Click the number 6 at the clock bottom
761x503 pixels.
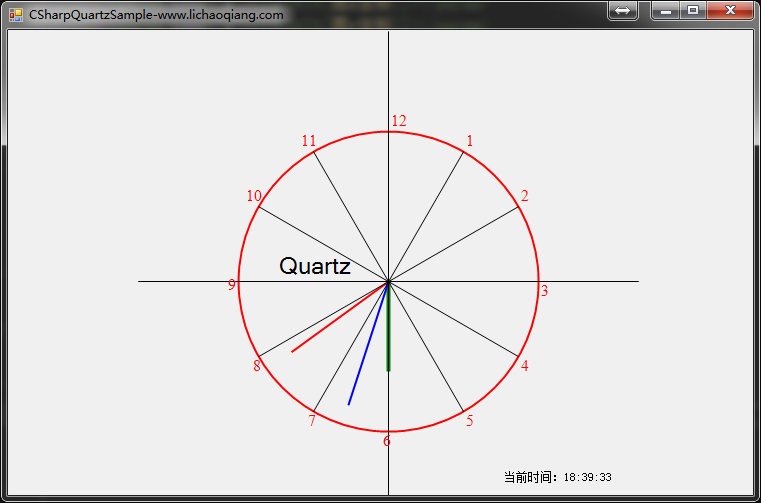click(387, 441)
